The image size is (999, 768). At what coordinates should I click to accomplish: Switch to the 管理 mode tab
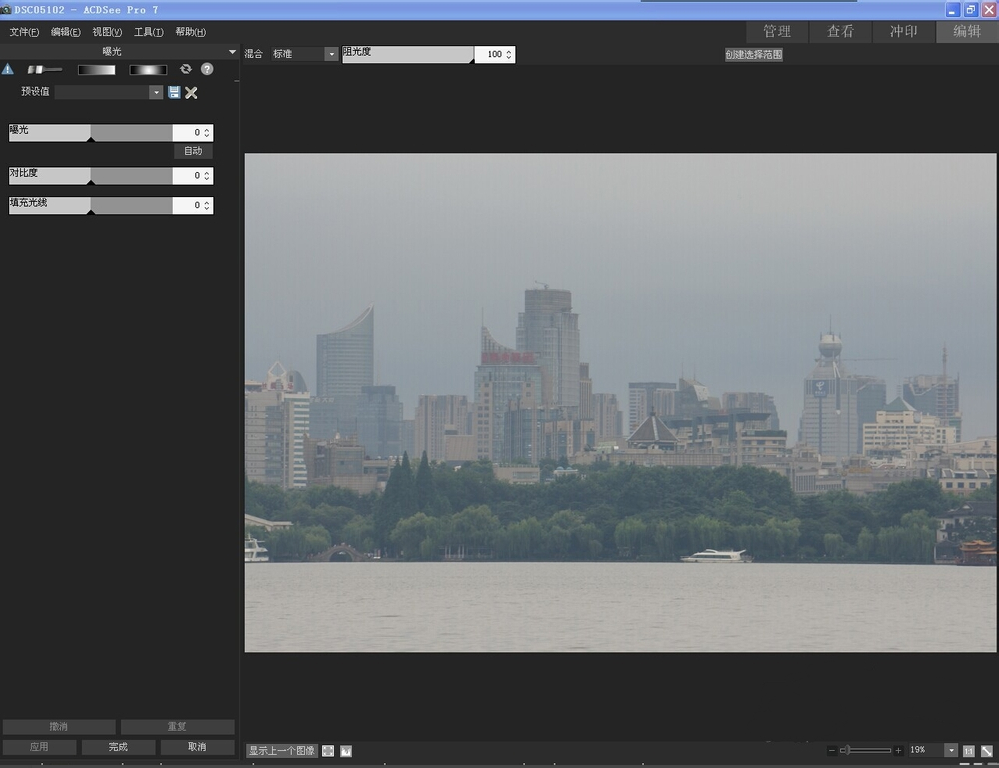click(x=776, y=31)
